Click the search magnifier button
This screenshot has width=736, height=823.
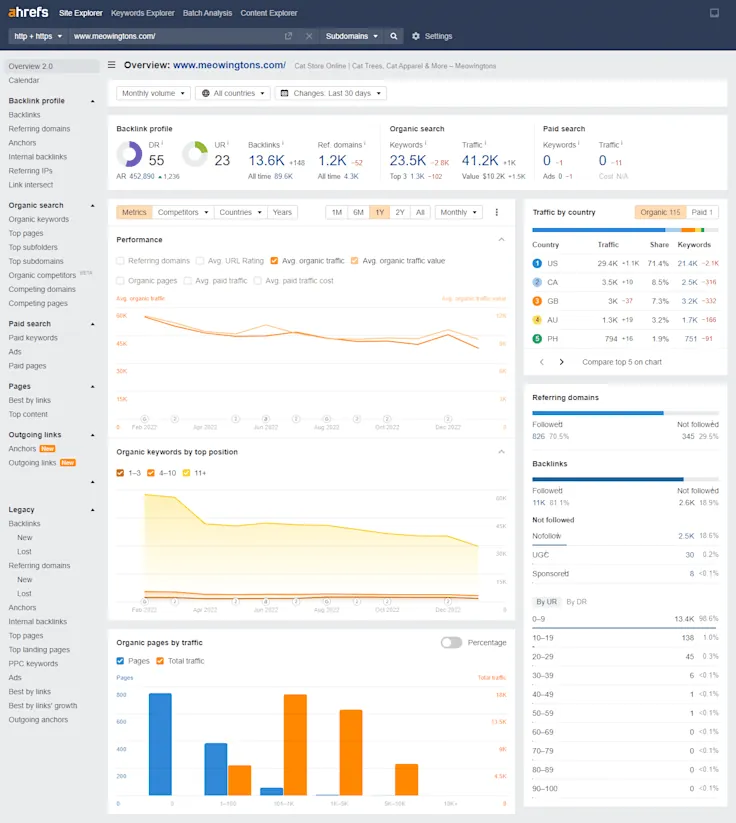click(394, 36)
